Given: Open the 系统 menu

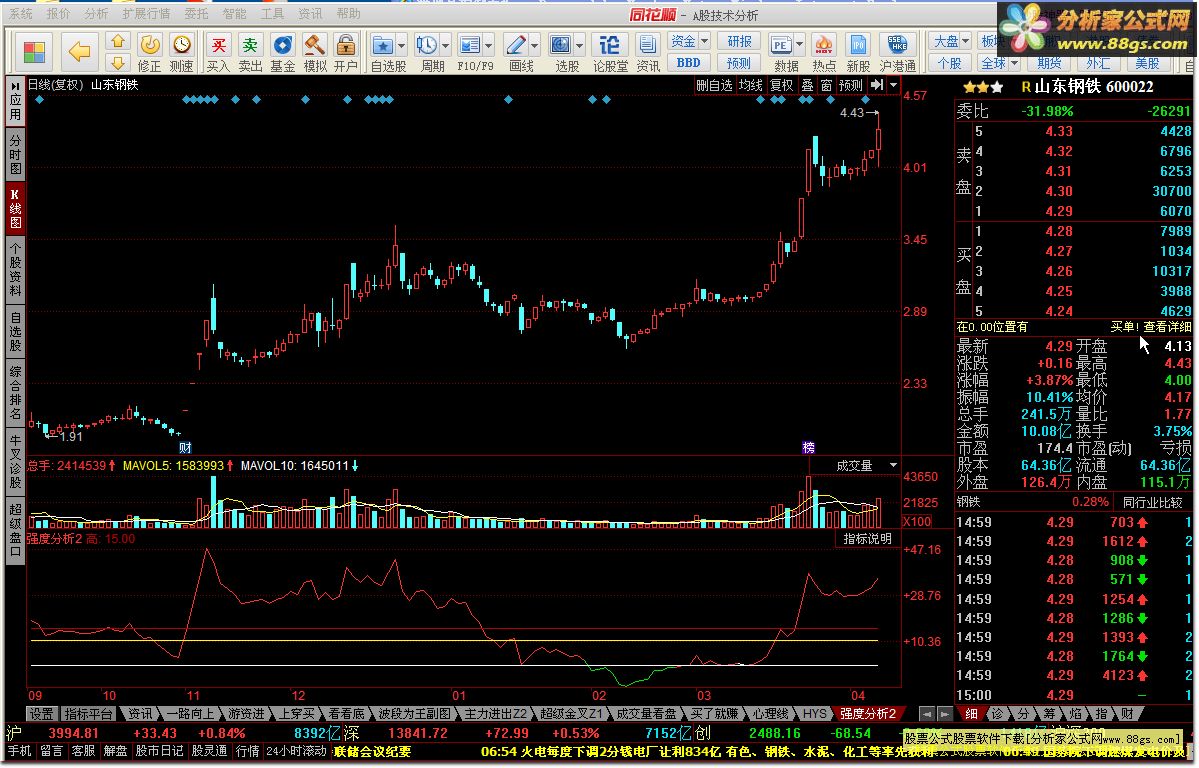Looking at the screenshot, I should pos(21,14).
